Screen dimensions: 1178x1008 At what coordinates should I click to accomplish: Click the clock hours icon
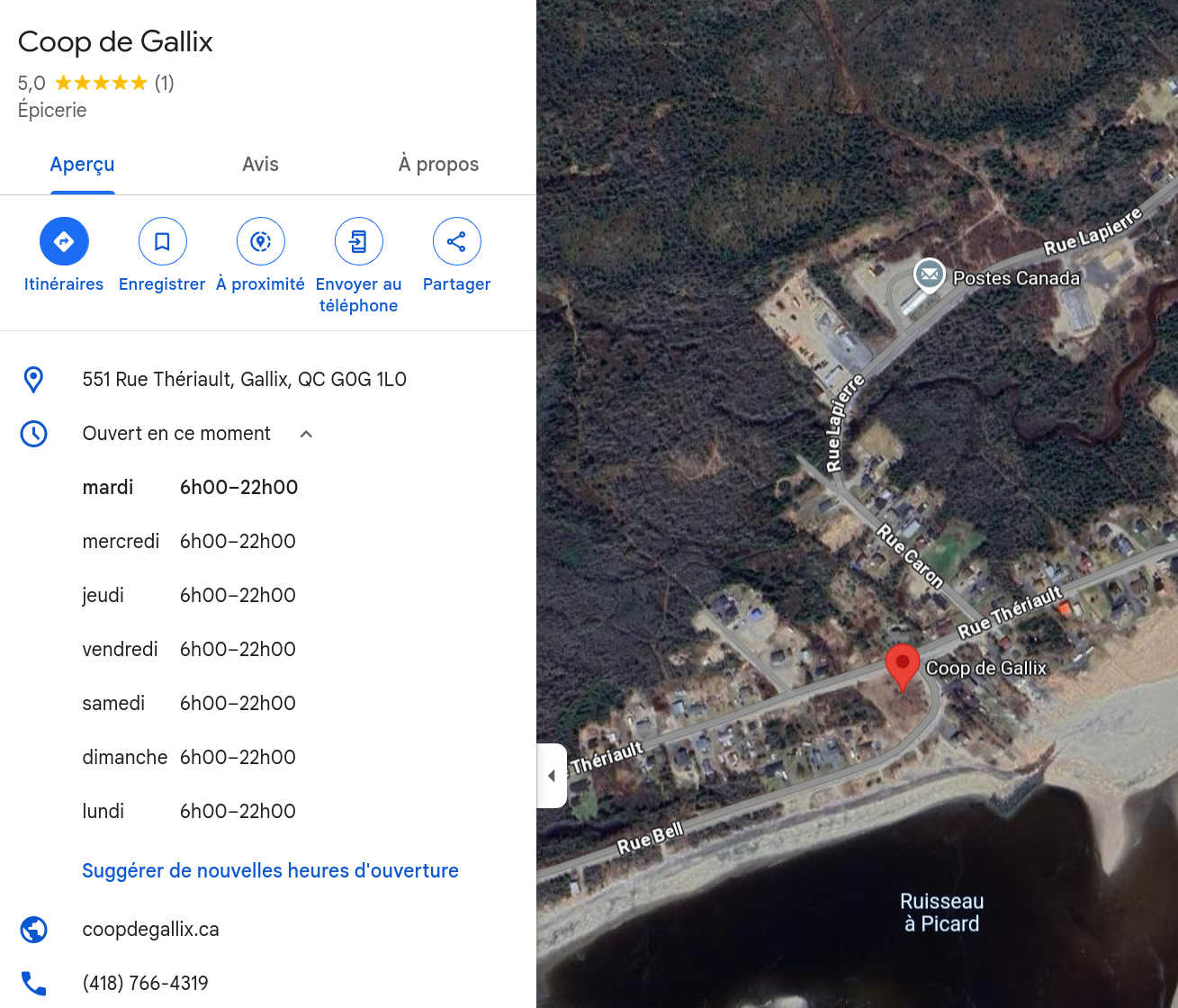[x=33, y=434]
